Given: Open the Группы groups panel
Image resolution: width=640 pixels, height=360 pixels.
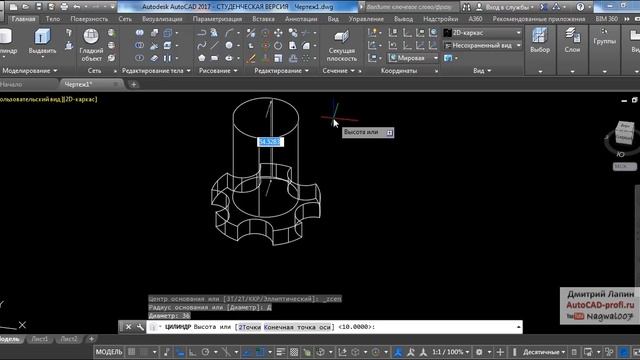Looking at the screenshot, I should pos(604,37).
